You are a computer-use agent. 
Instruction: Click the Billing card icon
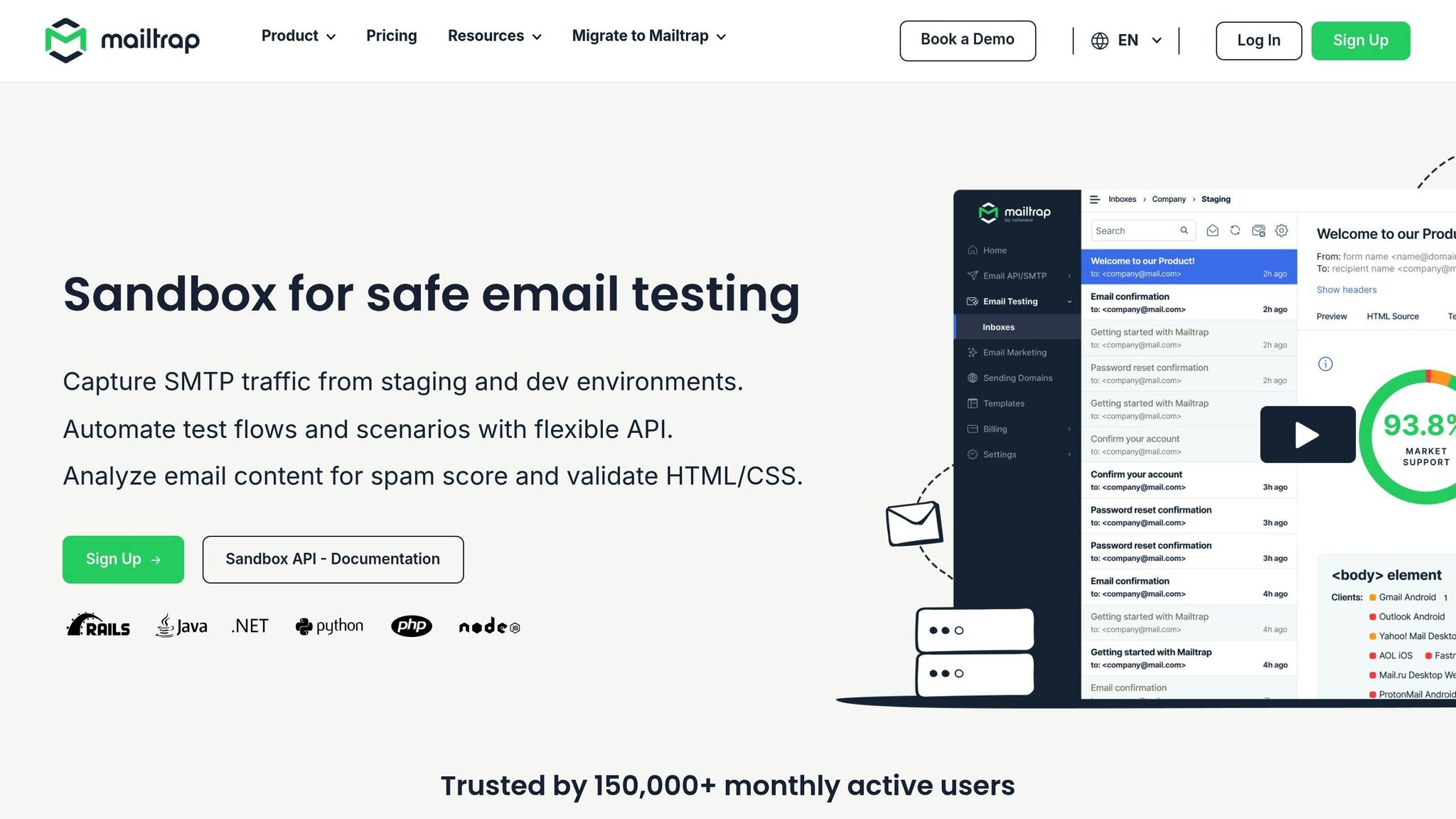coord(973,429)
